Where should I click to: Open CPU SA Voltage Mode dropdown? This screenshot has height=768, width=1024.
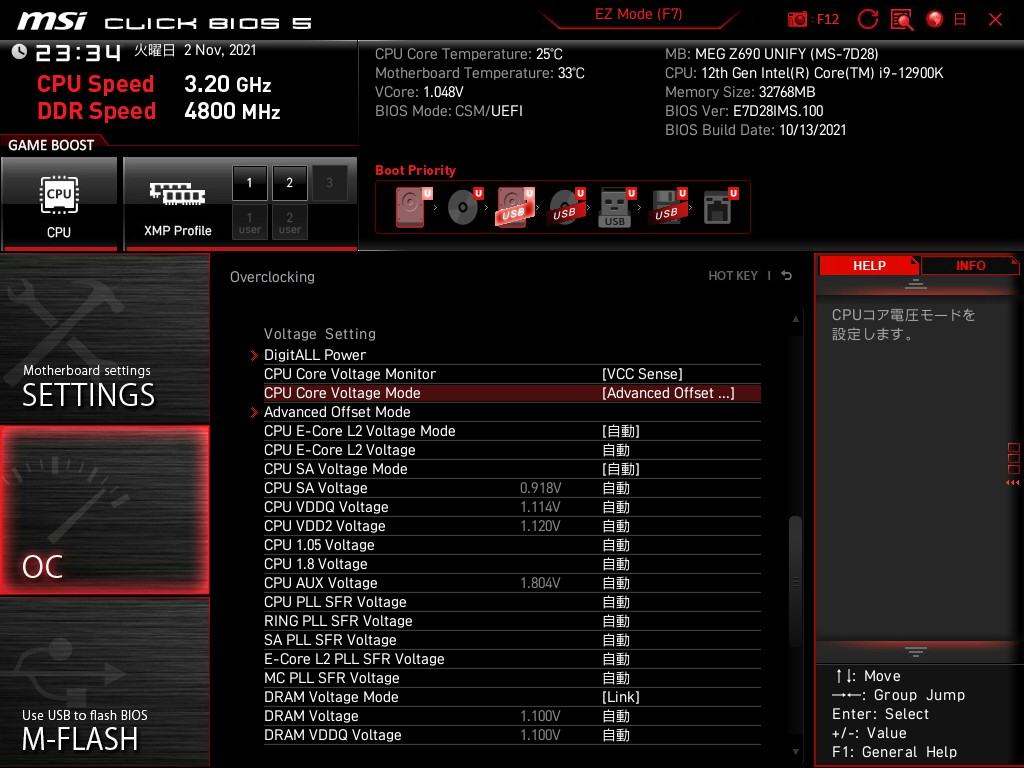(620, 469)
